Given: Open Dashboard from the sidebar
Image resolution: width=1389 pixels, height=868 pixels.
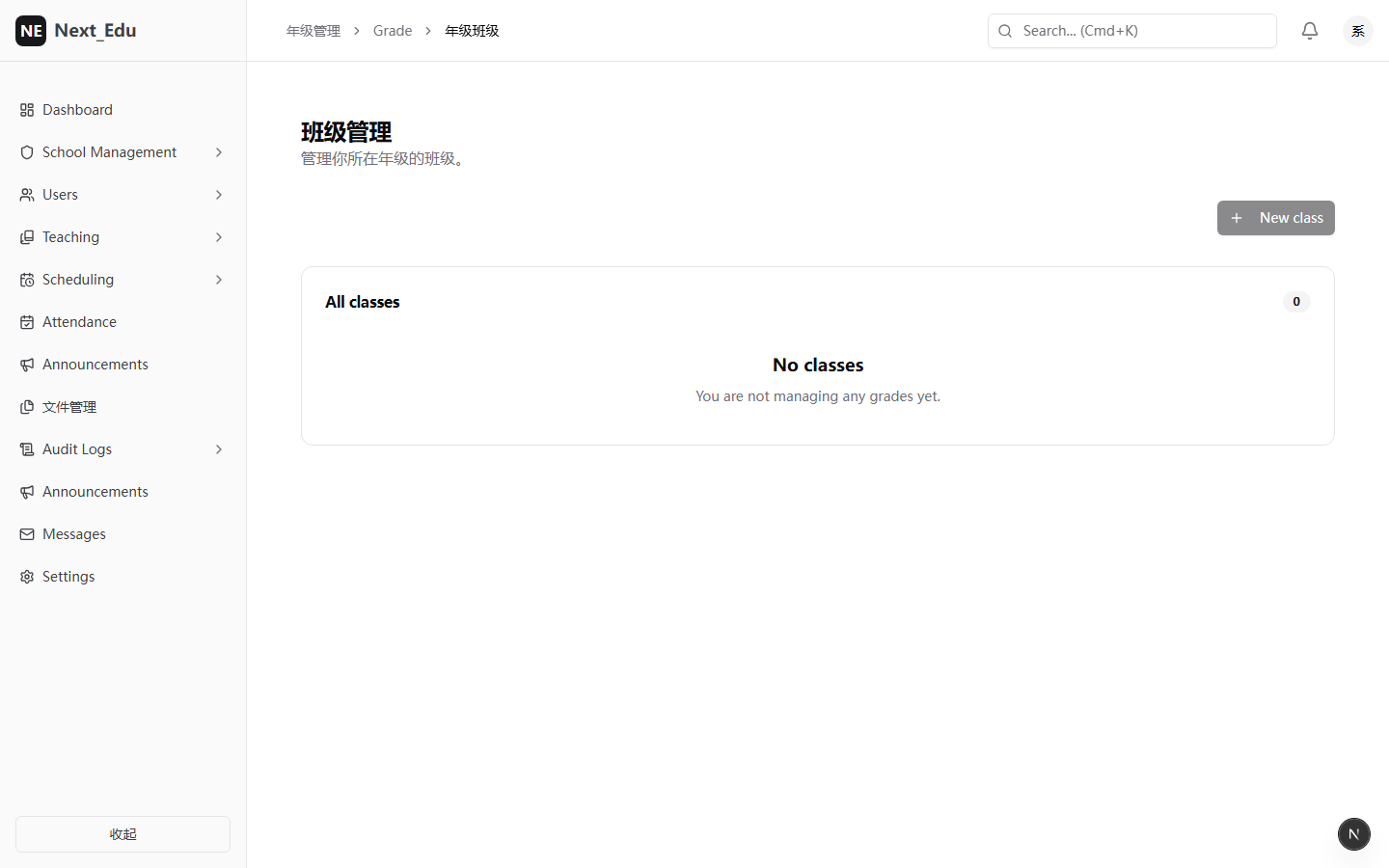Looking at the screenshot, I should point(123,110).
